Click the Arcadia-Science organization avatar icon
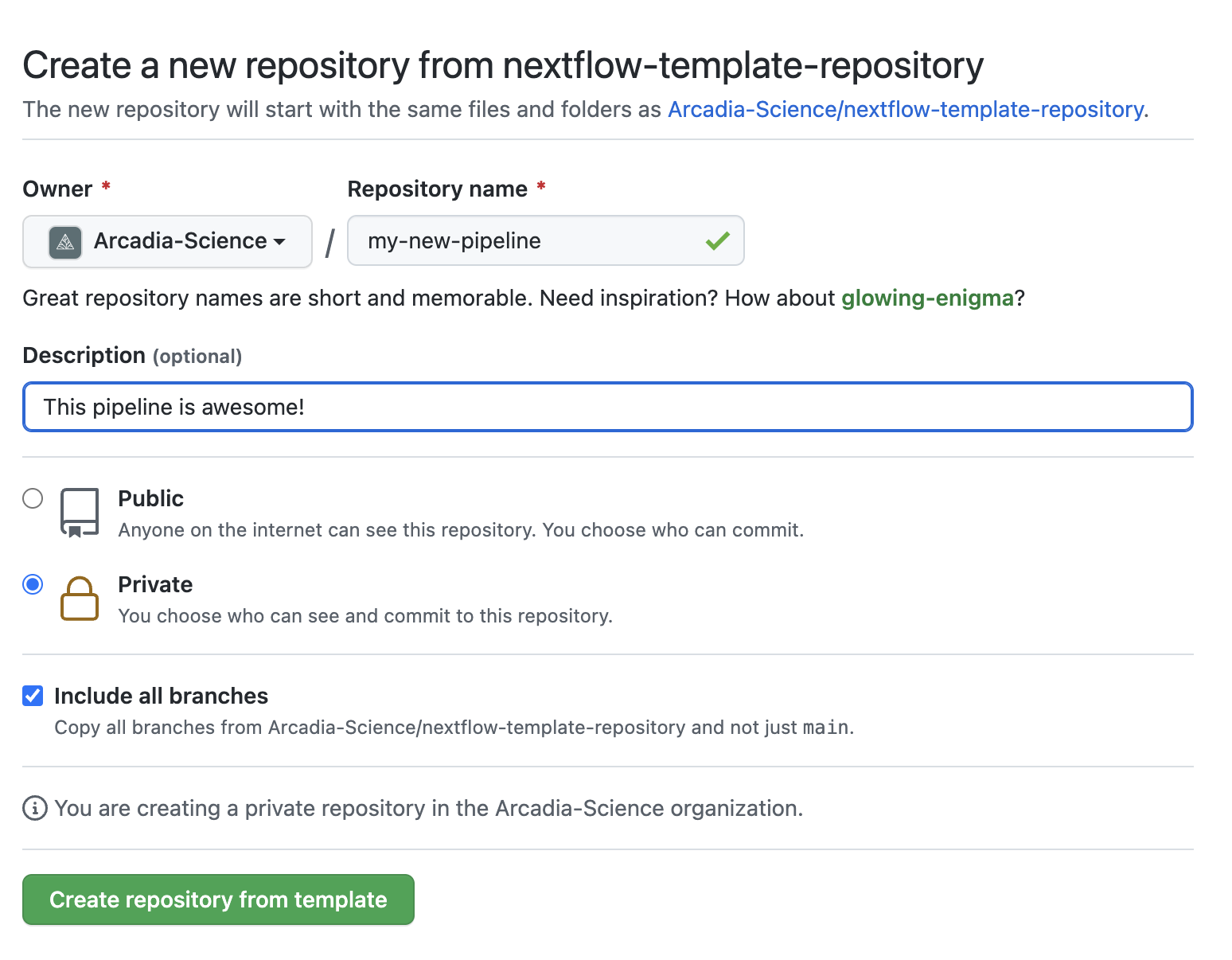The height and width of the screenshot is (960, 1232). [x=65, y=242]
